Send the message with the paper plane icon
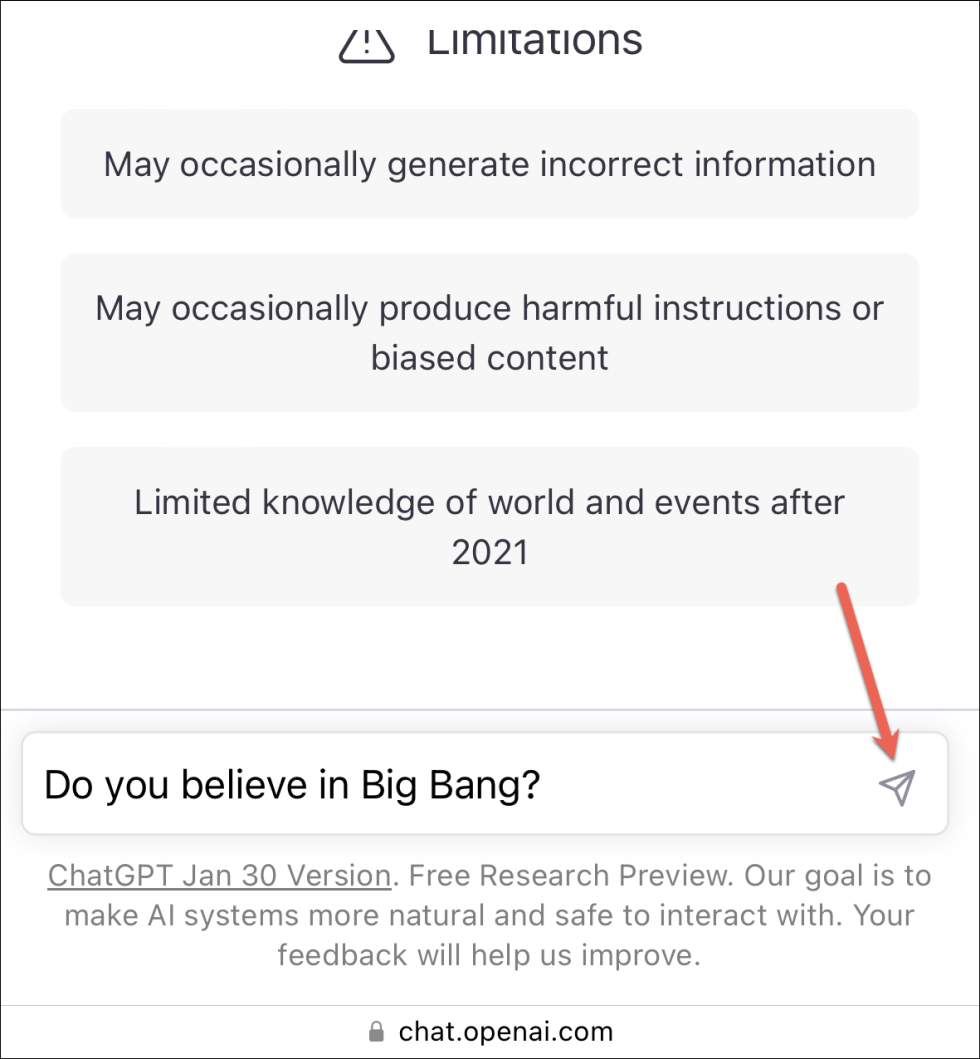The height and width of the screenshot is (1059, 980). [x=897, y=788]
